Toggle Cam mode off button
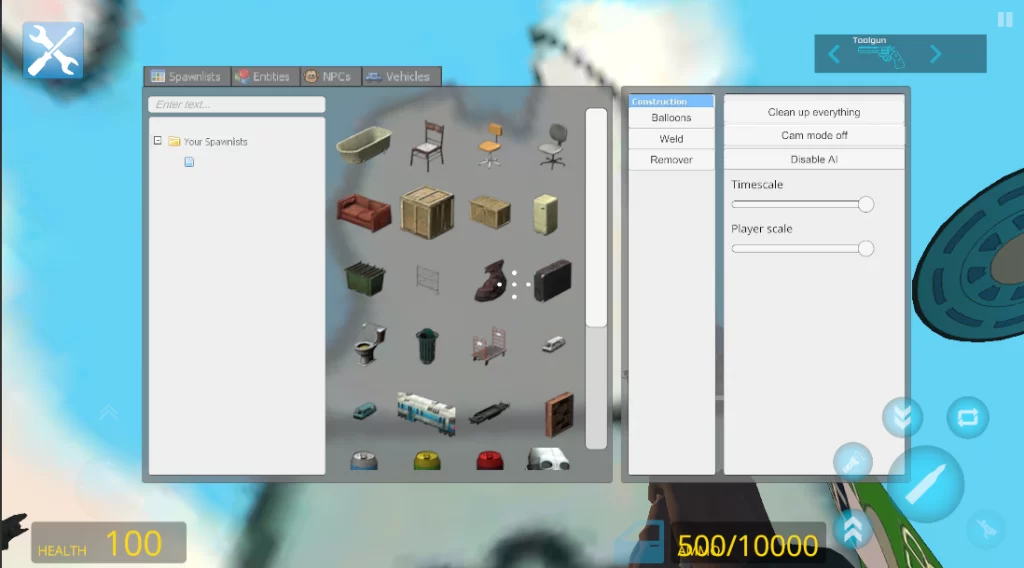The height and width of the screenshot is (568, 1024). [814, 135]
